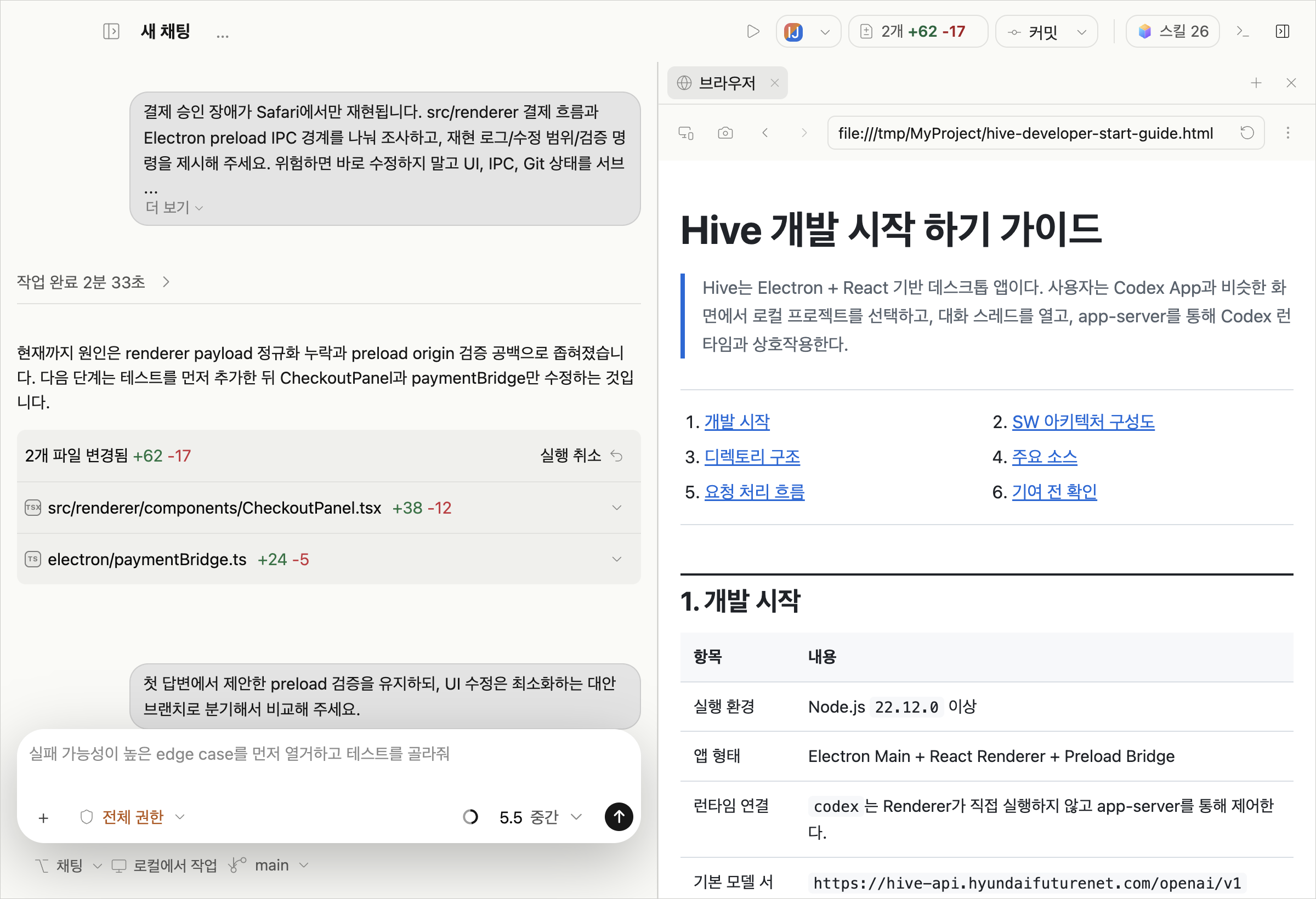Click the Electron Main + React Renderer cell
This screenshot has width=1316, height=899.
click(x=991, y=756)
